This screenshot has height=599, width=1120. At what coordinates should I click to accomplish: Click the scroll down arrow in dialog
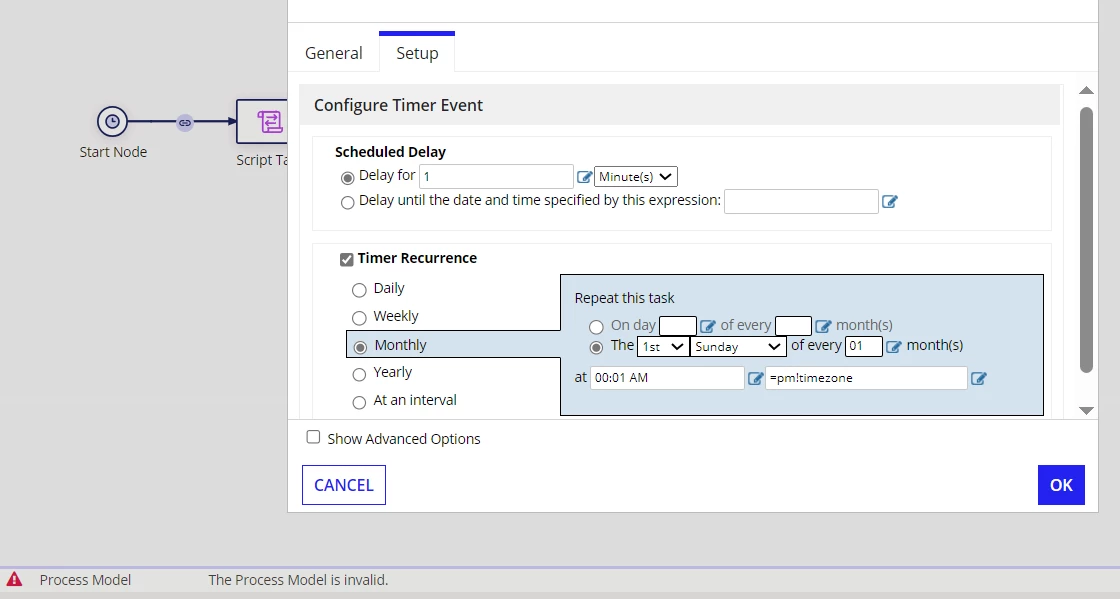[1086, 411]
